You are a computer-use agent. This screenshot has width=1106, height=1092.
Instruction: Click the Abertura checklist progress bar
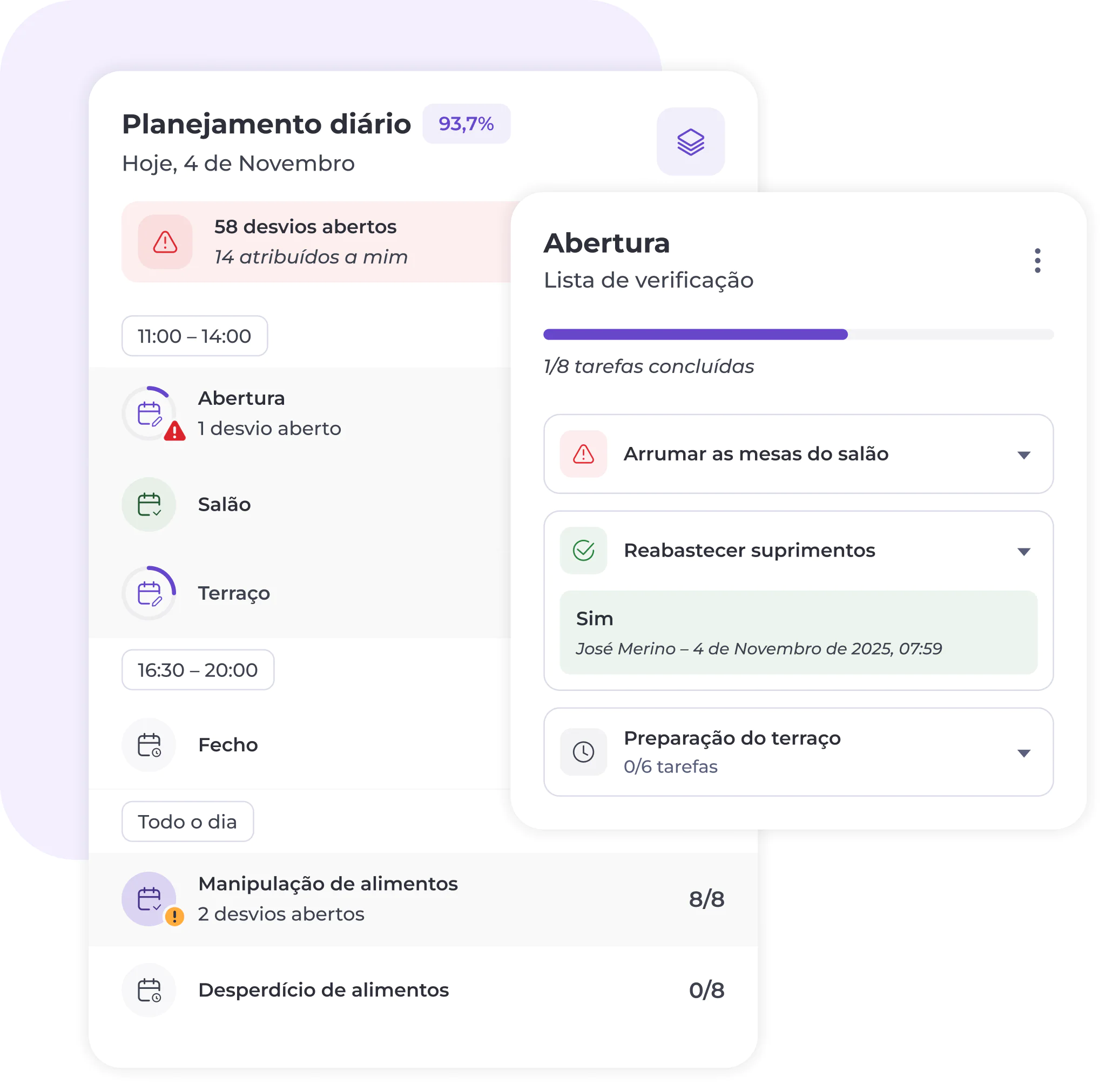798,334
